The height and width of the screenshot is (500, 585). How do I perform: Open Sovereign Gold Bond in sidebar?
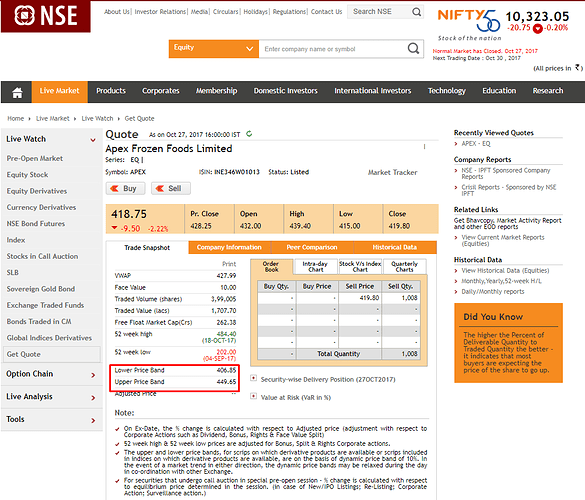(41, 289)
